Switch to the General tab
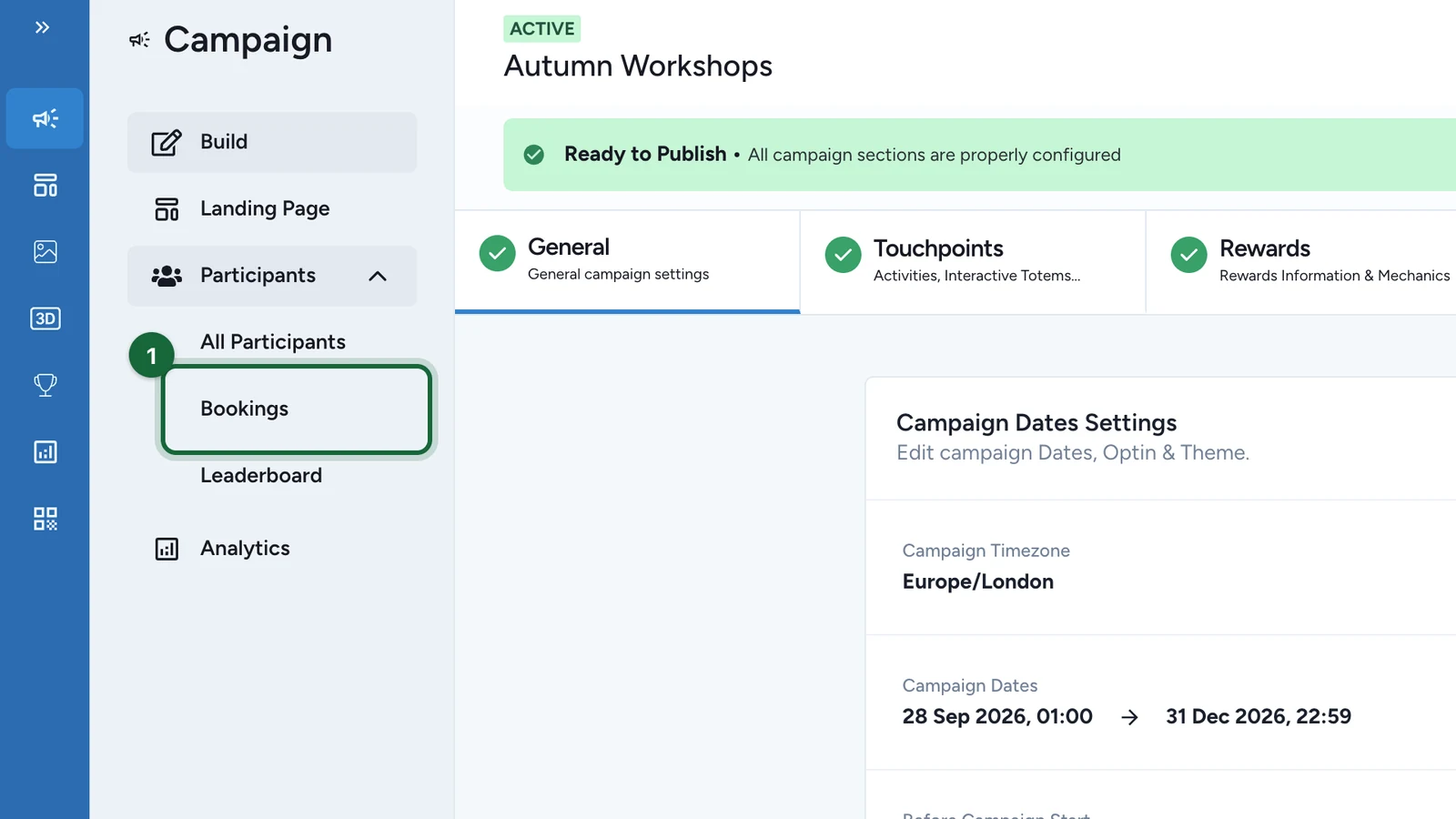1456x819 pixels. 627,261
